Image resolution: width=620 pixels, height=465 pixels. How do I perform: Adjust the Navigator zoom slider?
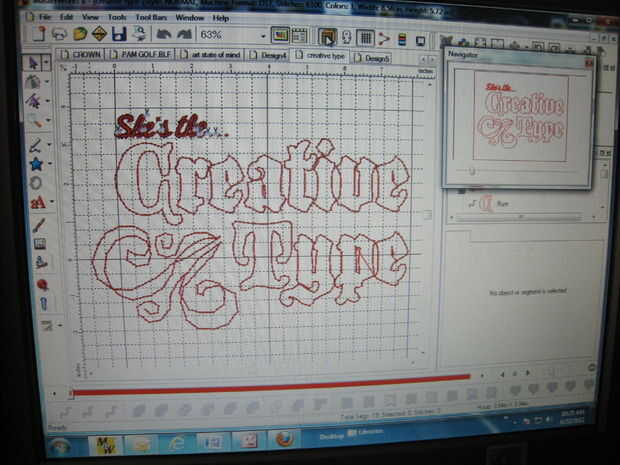(471, 172)
